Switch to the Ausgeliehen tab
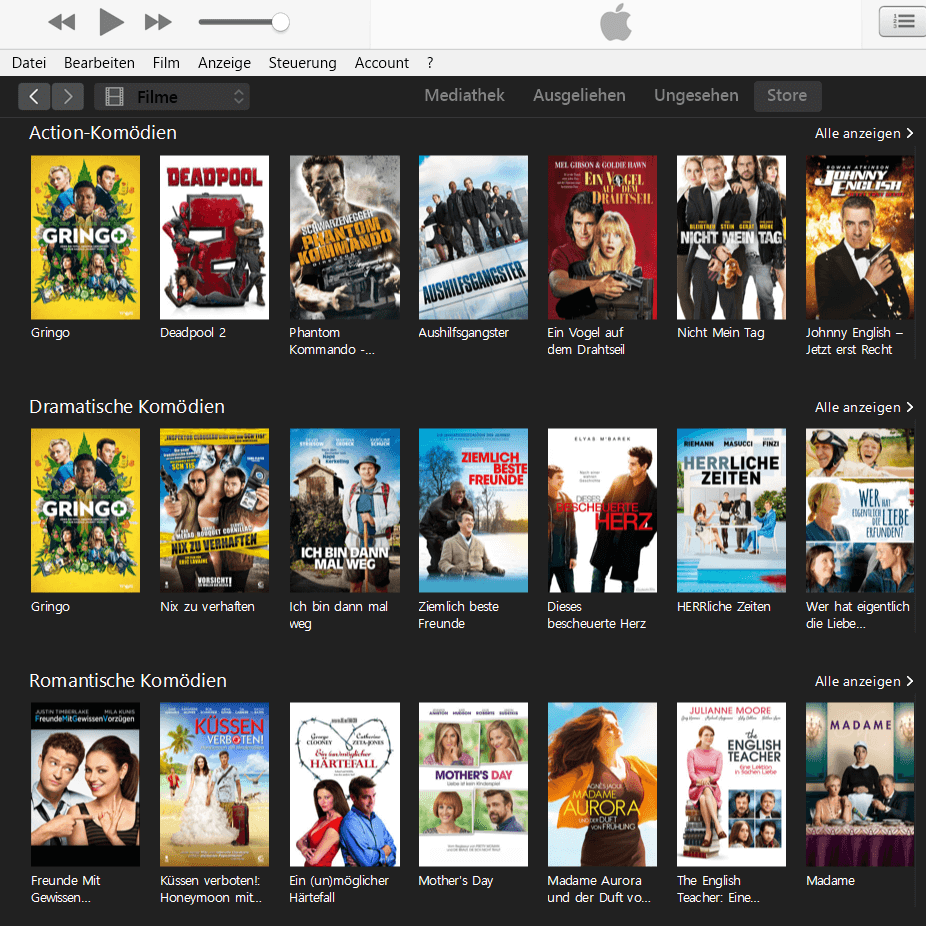Image resolution: width=926 pixels, height=926 pixels. coord(579,96)
